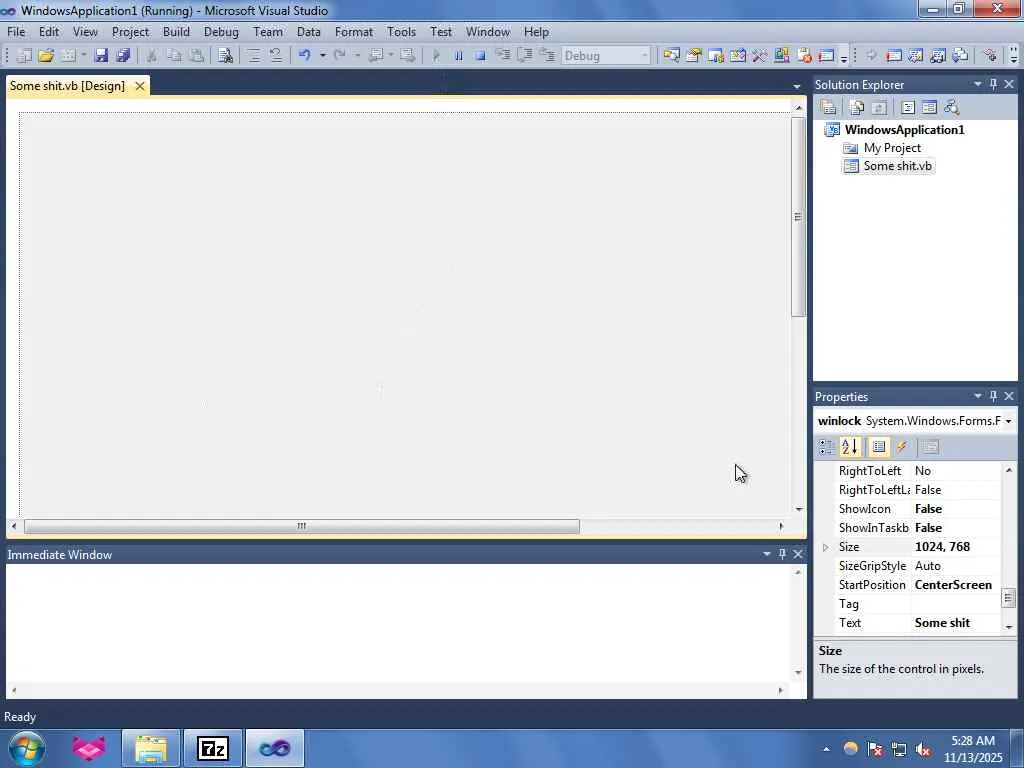Click View Code icon in Solution Explorer
1024x768 pixels.
click(908, 108)
